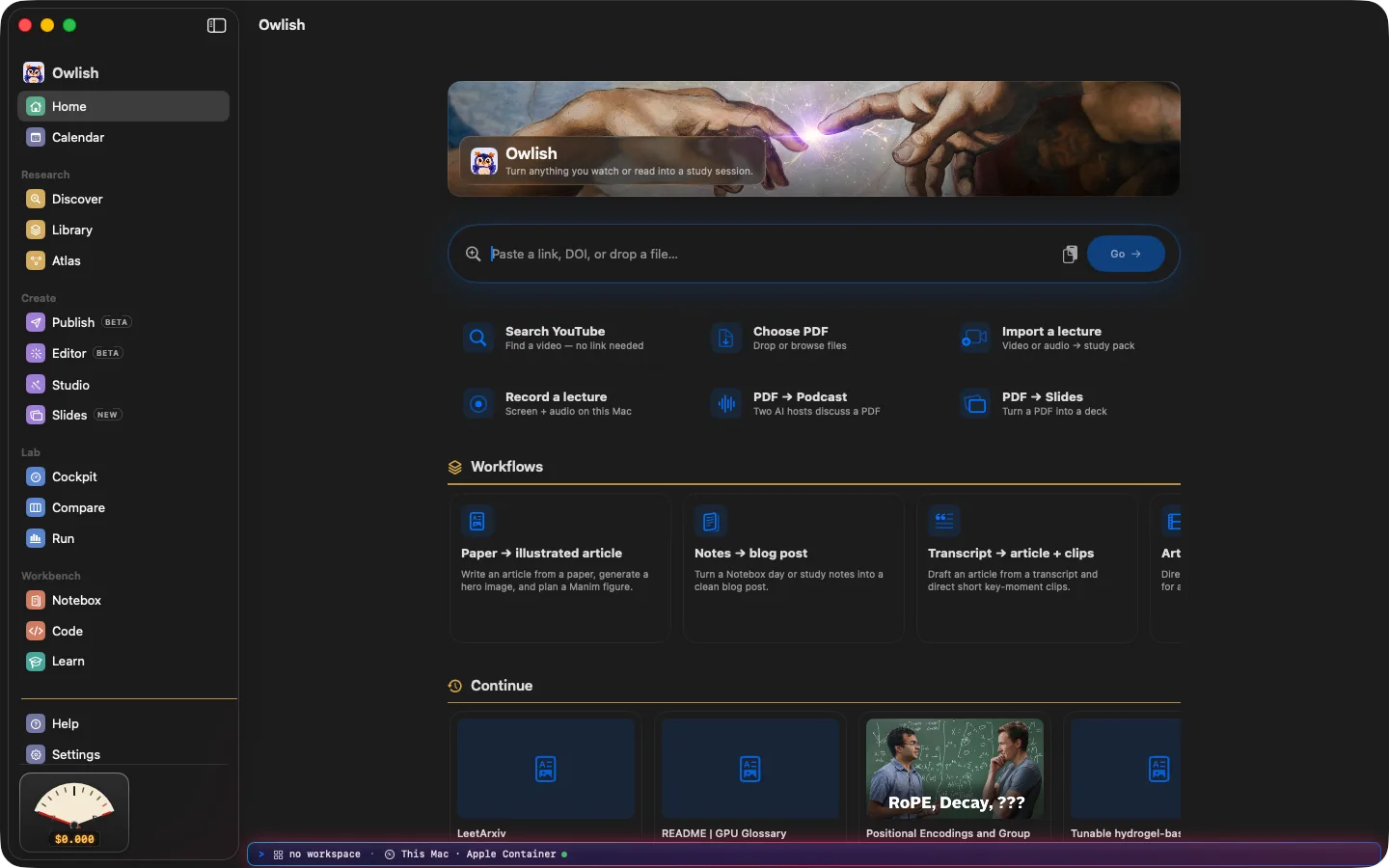Open the Atlas icon in sidebar
1389x868 pixels.
[x=36, y=260]
